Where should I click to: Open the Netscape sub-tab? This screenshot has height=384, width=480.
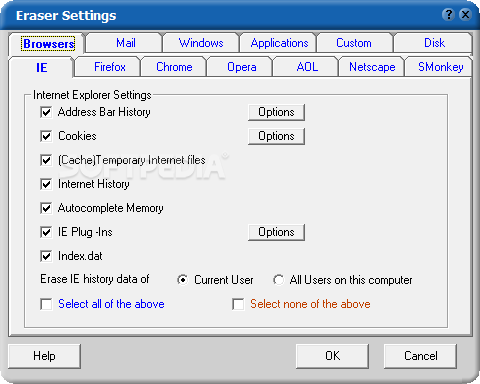[x=372, y=67]
